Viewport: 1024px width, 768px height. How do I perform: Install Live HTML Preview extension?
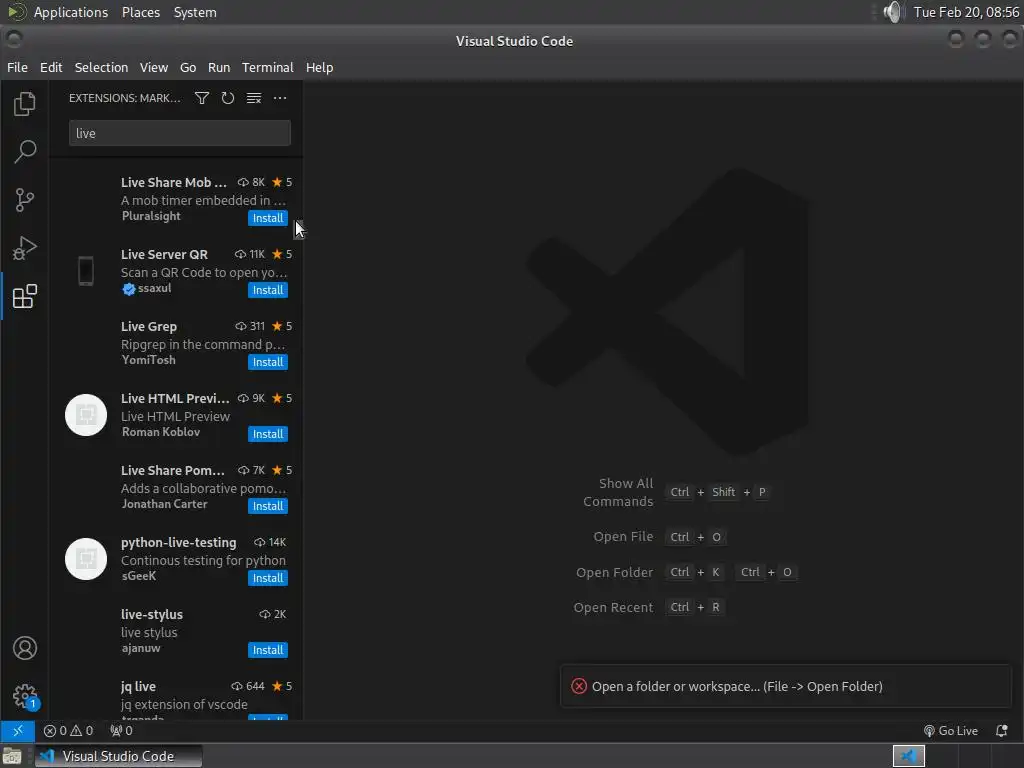point(268,434)
